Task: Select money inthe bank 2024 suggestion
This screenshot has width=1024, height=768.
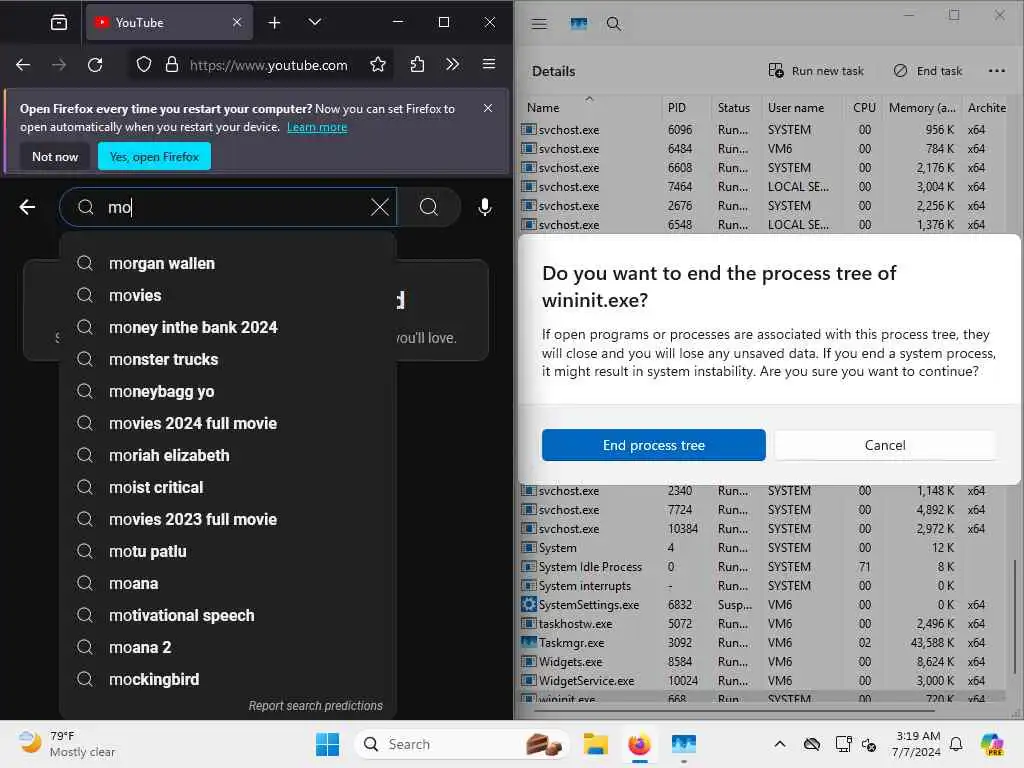Action: (x=228, y=327)
